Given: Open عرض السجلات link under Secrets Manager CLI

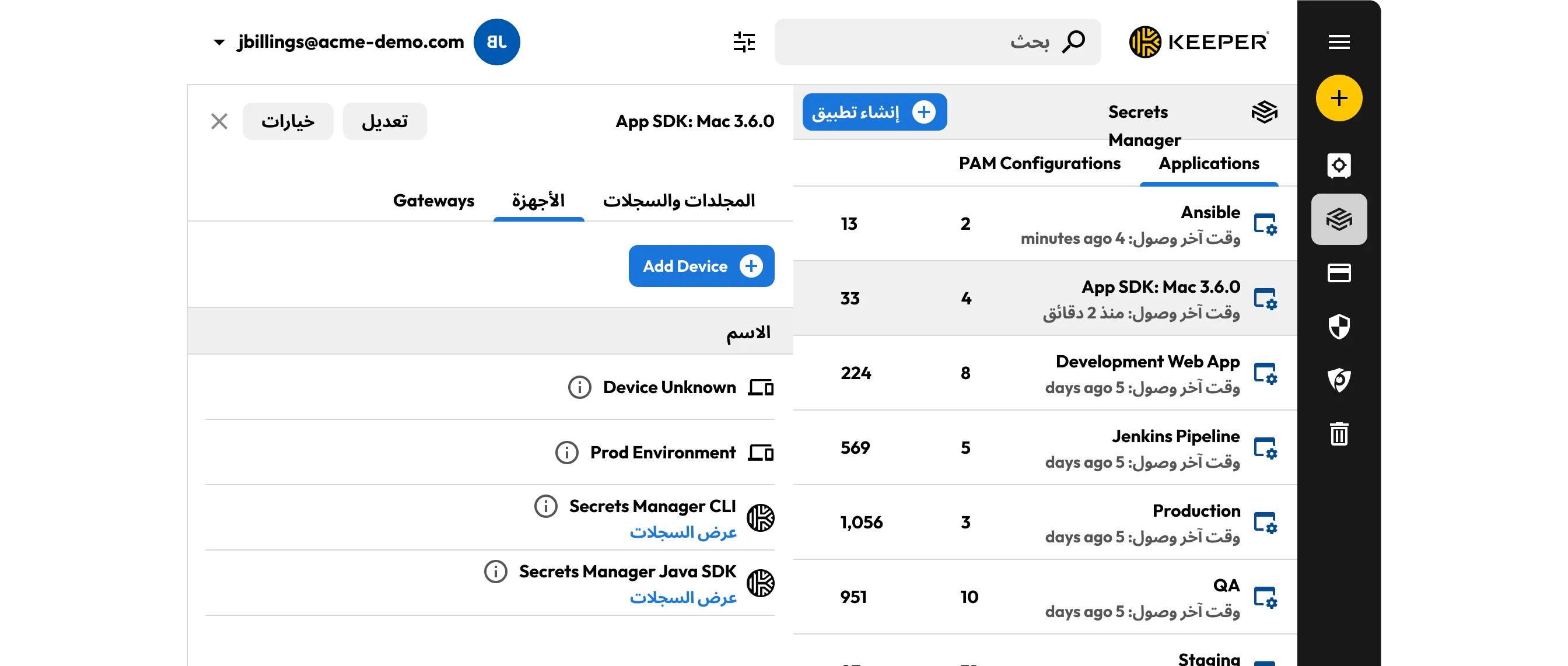Looking at the screenshot, I should coord(683,532).
